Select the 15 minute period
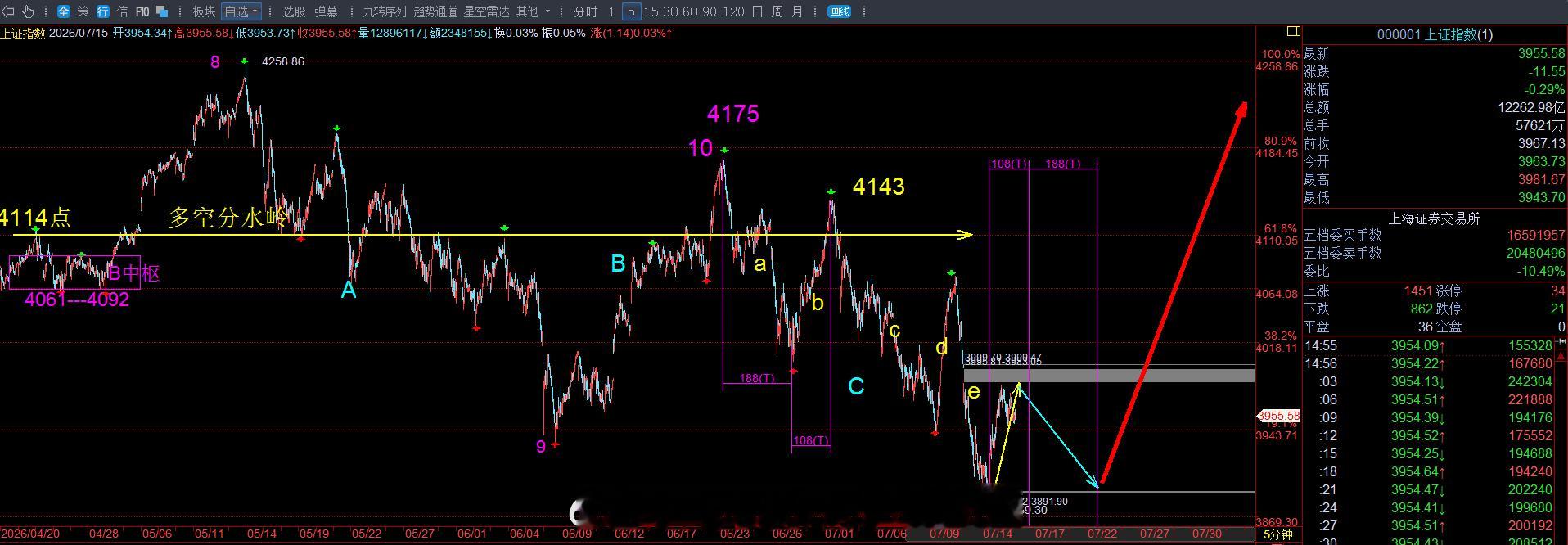The height and width of the screenshot is (545, 1568). pyautogui.click(x=651, y=11)
